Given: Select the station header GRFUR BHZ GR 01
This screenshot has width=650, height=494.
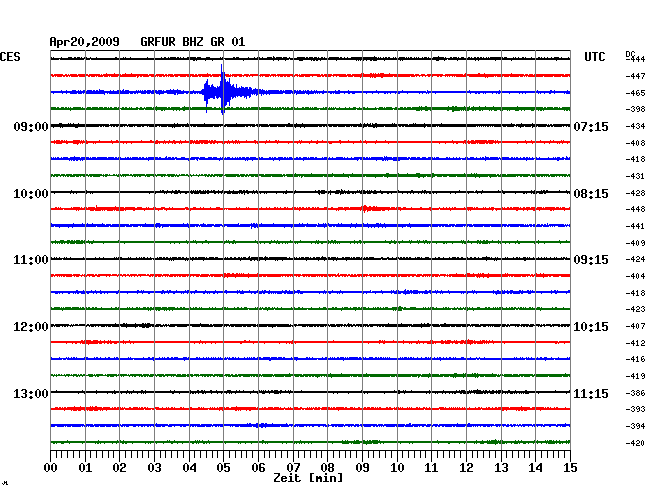Looking at the screenshot, I should click(x=193, y=42).
